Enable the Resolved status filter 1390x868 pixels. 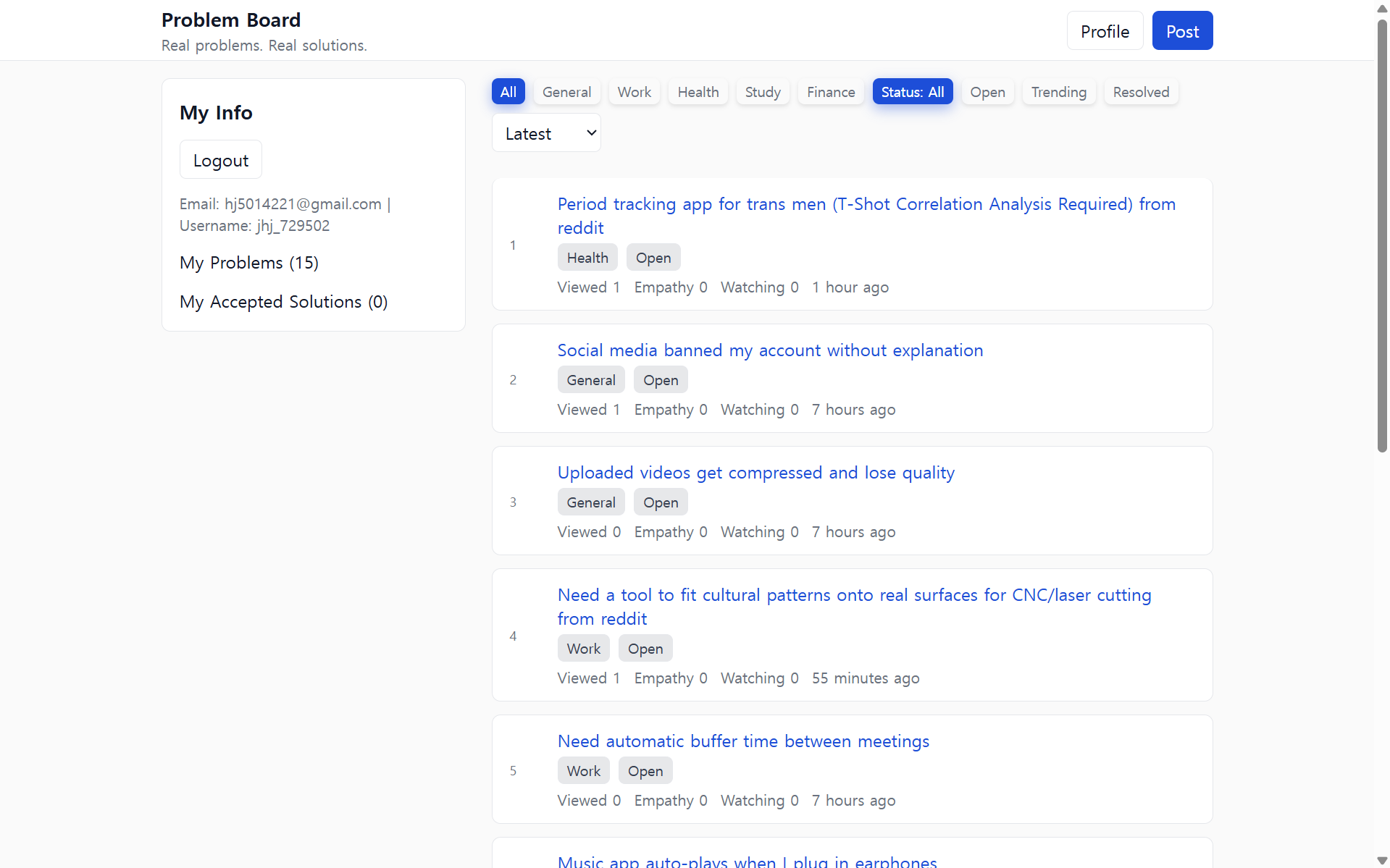(x=1141, y=92)
